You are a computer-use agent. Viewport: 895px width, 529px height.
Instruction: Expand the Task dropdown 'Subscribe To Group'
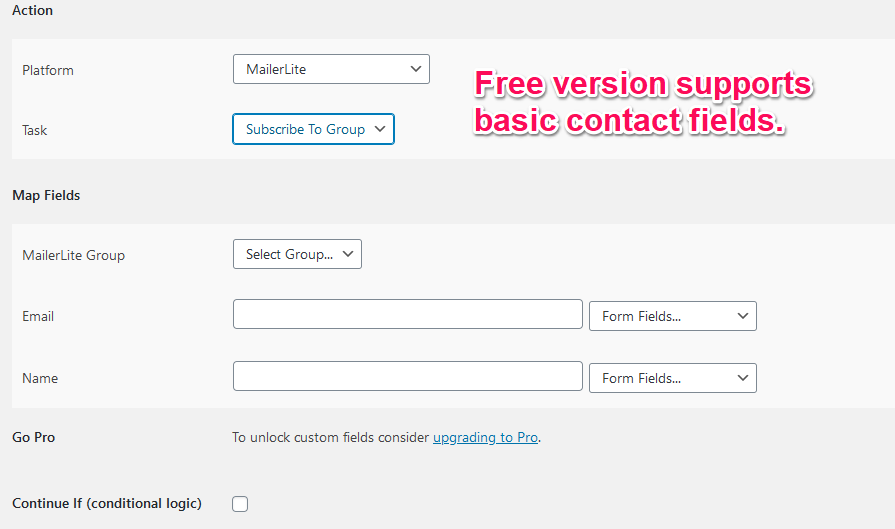tap(313, 129)
